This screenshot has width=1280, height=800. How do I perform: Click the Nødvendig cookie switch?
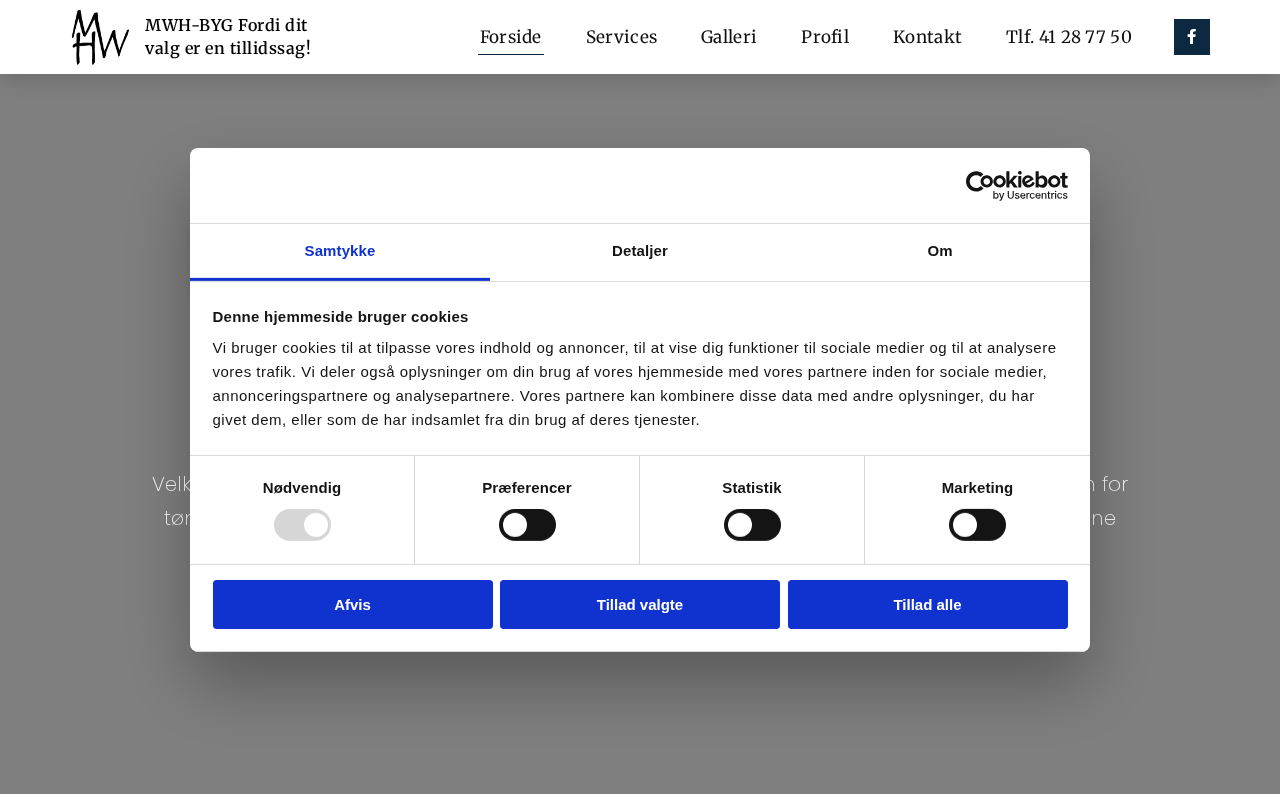(302, 525)
